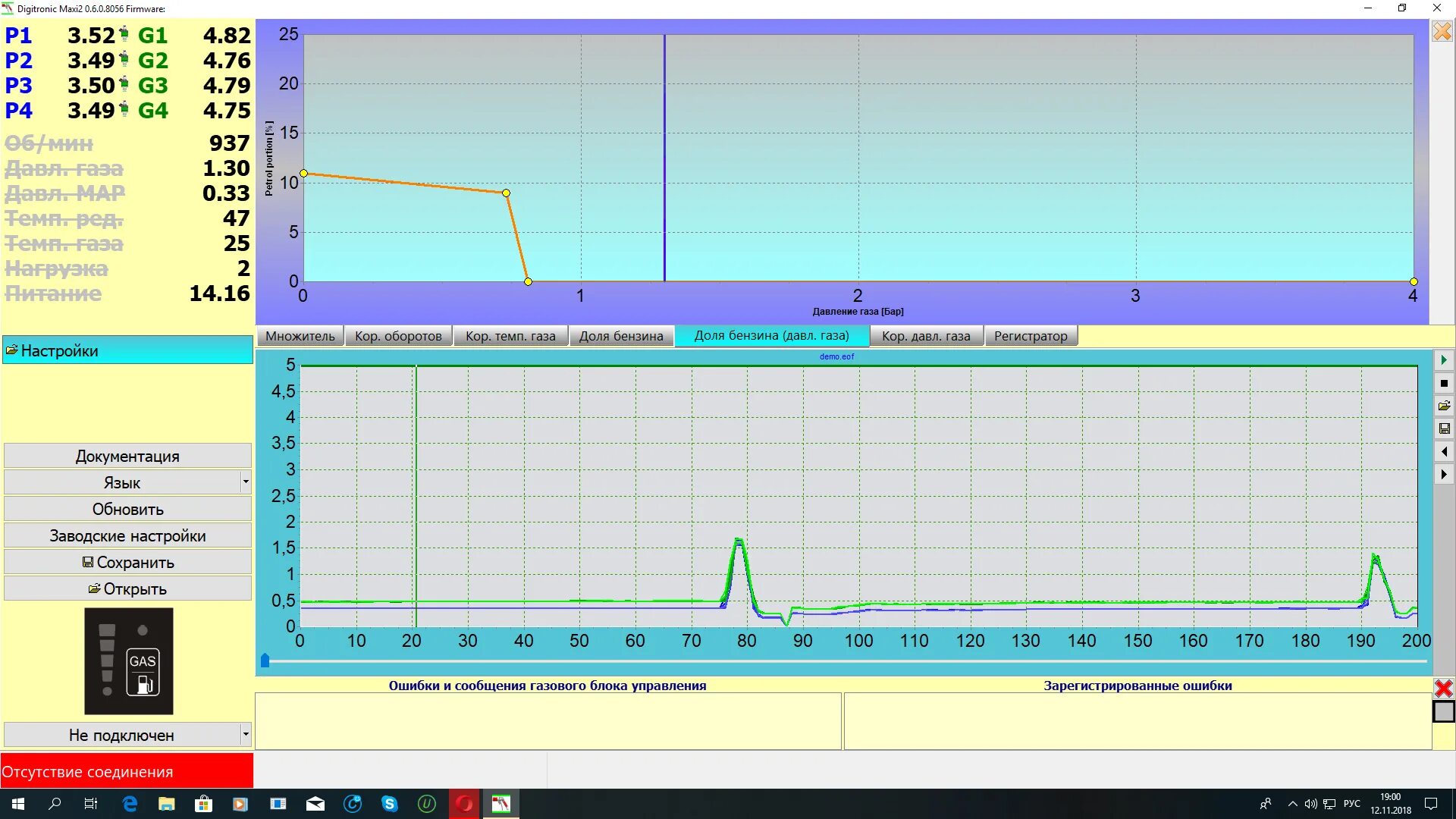Stop the recorder with square icon
This screenshot has width=1456, height=819.
pyautogui.click(x=1444, y=384)
